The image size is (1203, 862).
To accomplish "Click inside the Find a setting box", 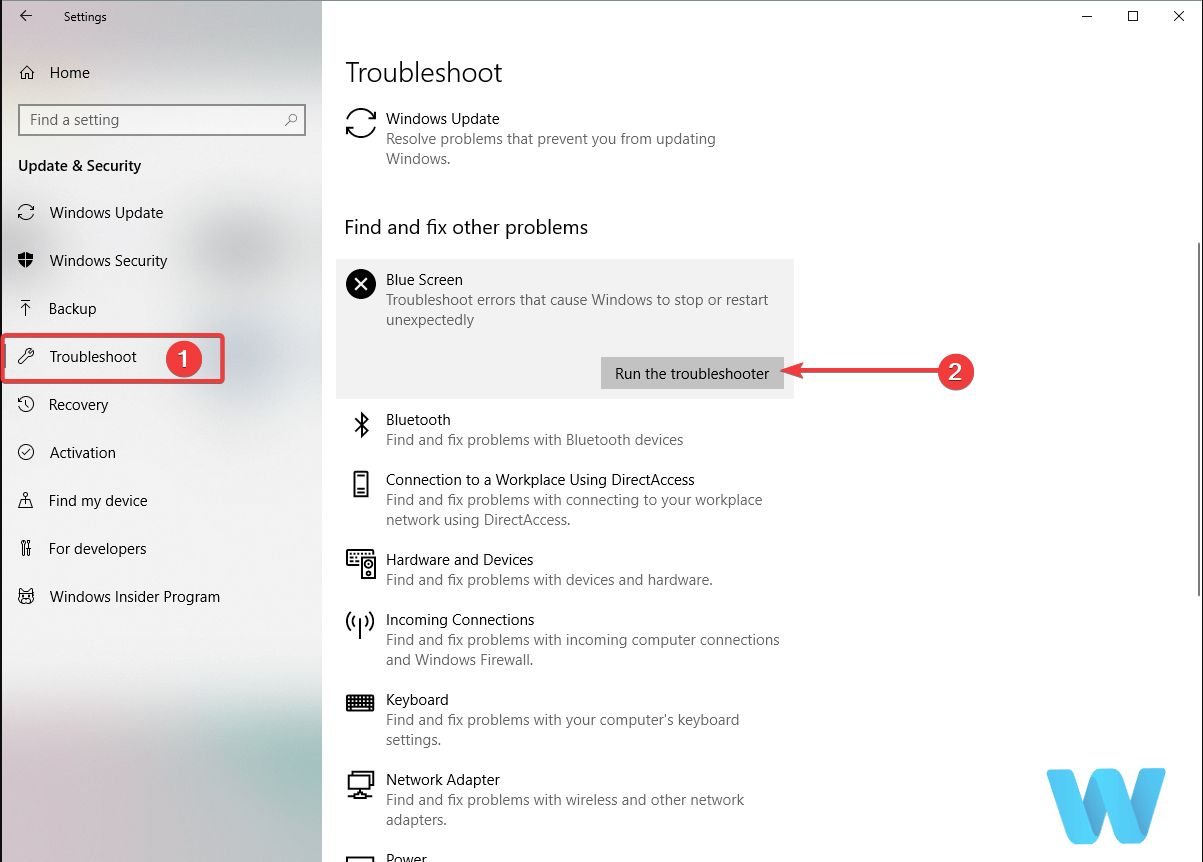I will click(x=162, y=120).
